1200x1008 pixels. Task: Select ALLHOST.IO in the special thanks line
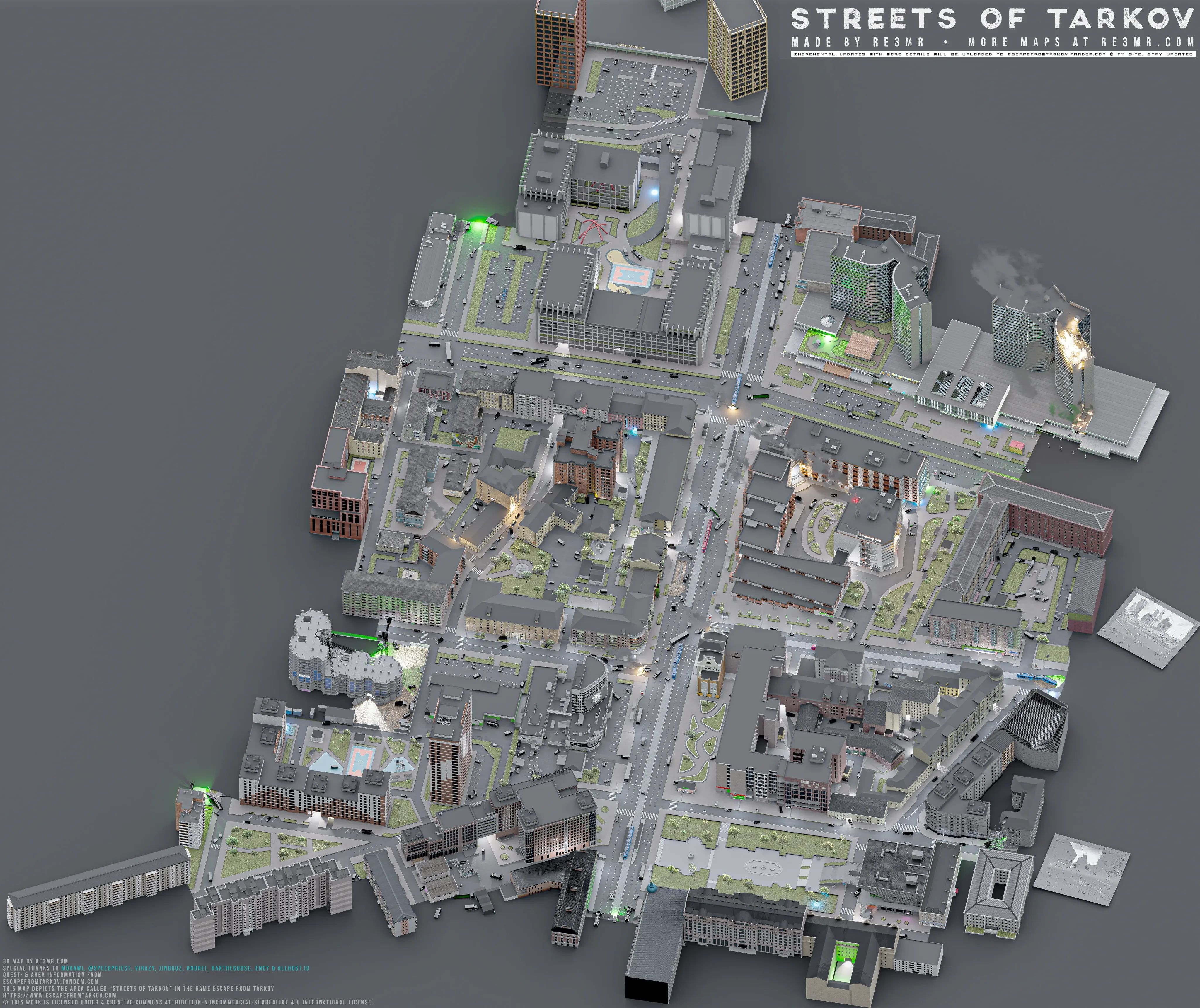pyautogui.click(x=293, y=968)
